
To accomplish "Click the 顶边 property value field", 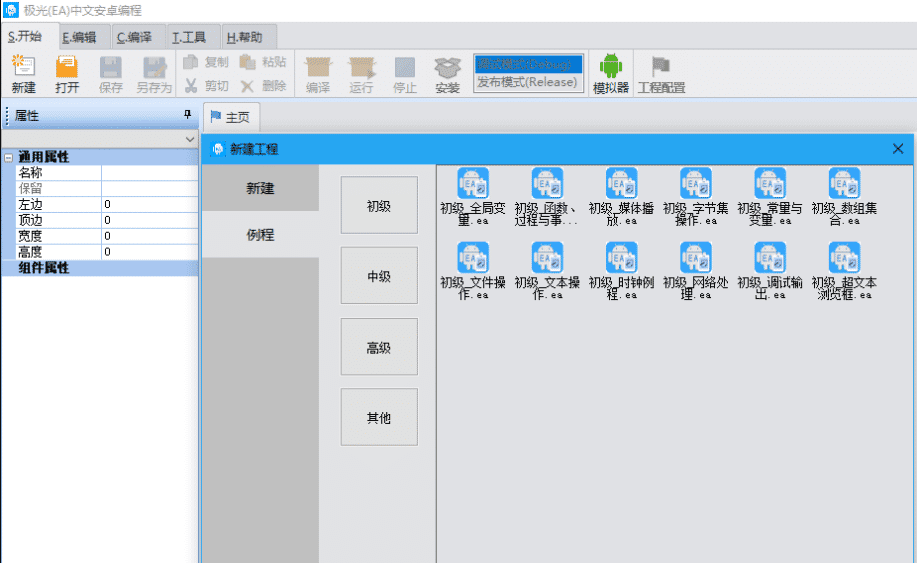I will pyautogui.click(x=150, y=220).
